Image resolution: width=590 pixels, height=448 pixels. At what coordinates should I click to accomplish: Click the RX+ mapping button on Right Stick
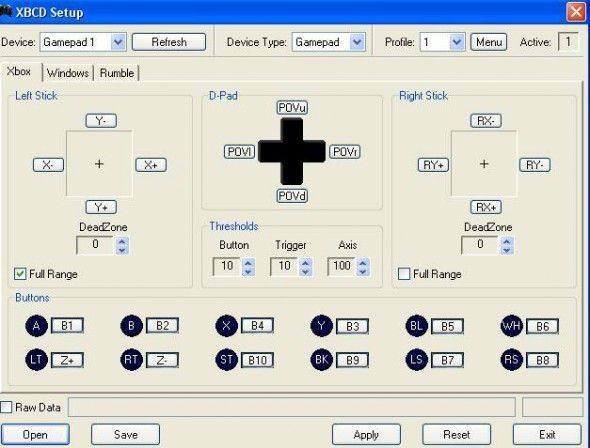[486, 207]
